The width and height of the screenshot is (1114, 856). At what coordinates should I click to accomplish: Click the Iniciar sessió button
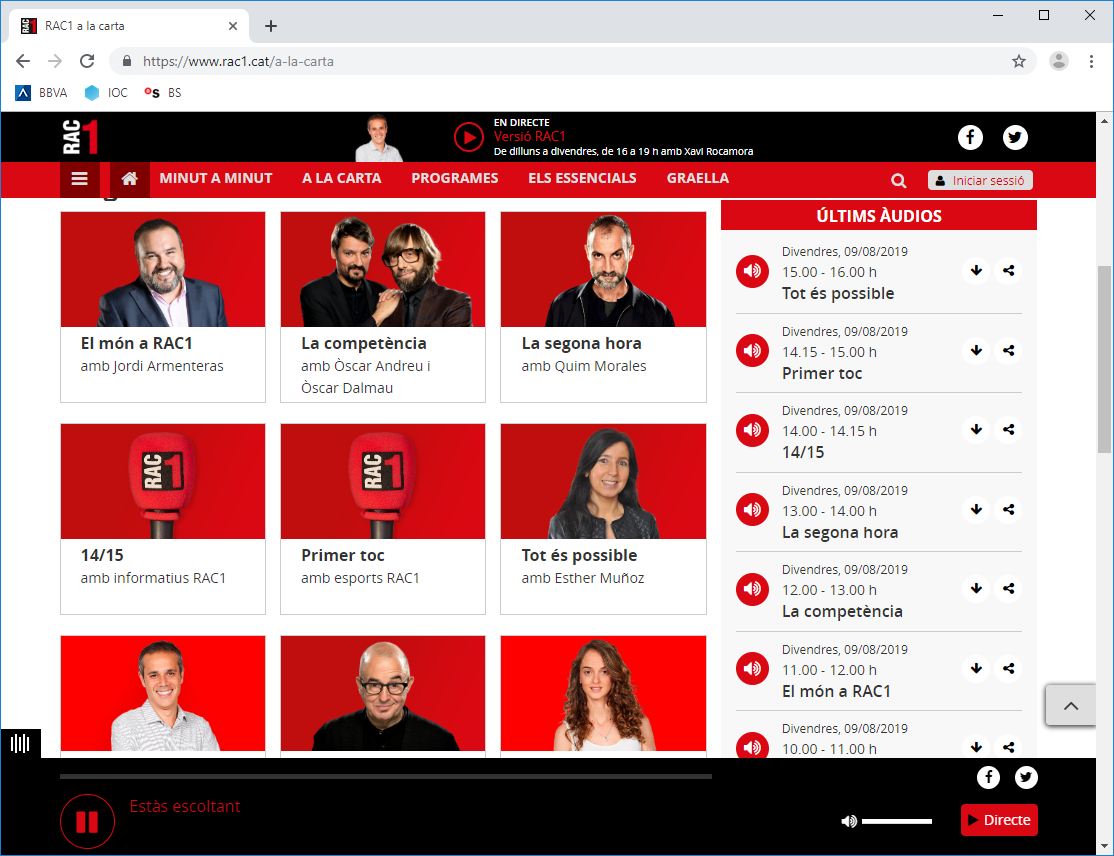(980, 181)
